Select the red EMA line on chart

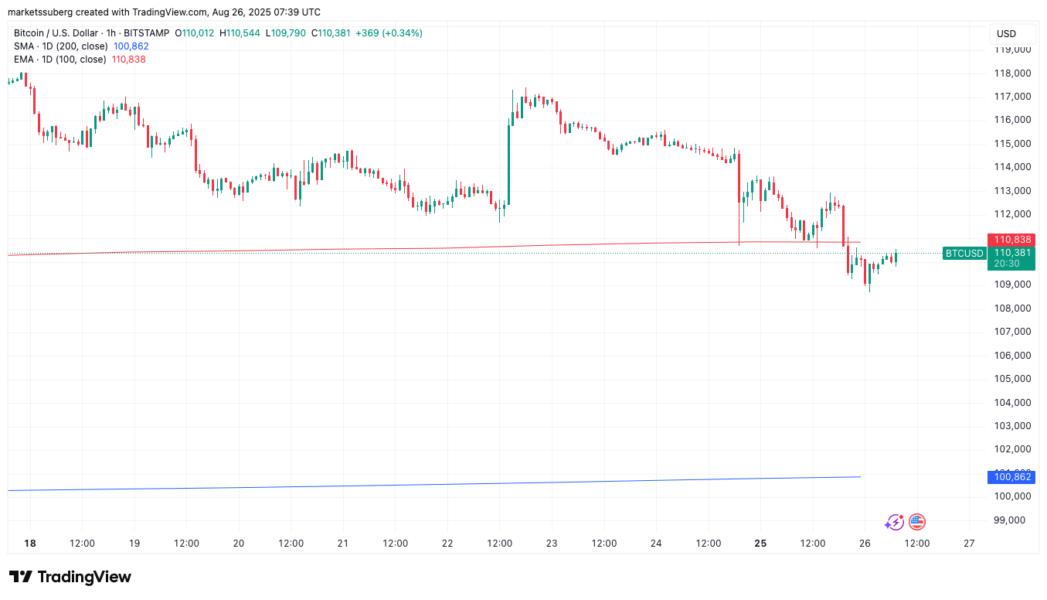[400, 248]
